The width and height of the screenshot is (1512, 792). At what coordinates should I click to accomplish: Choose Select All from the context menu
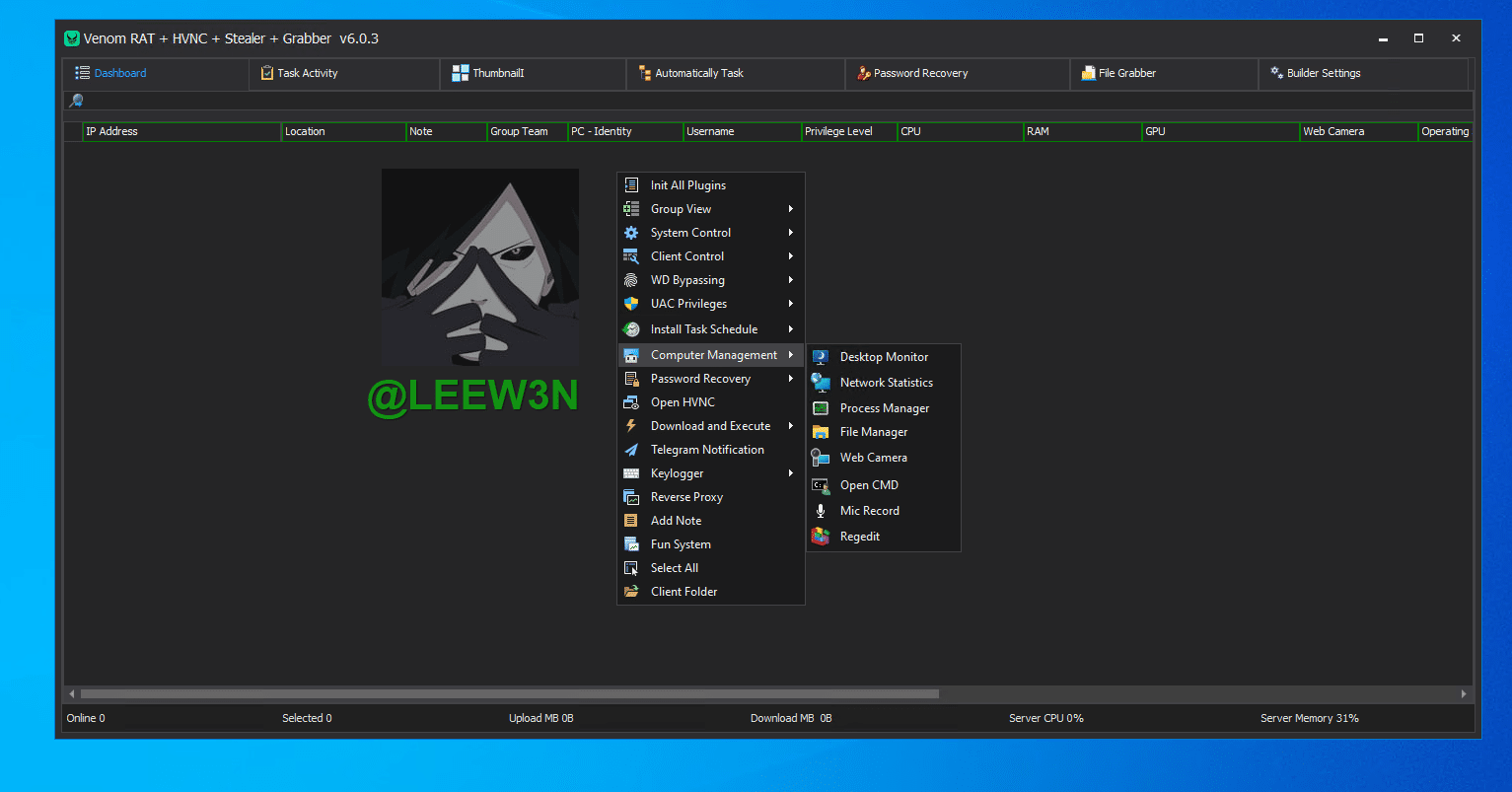coord(675,568)
